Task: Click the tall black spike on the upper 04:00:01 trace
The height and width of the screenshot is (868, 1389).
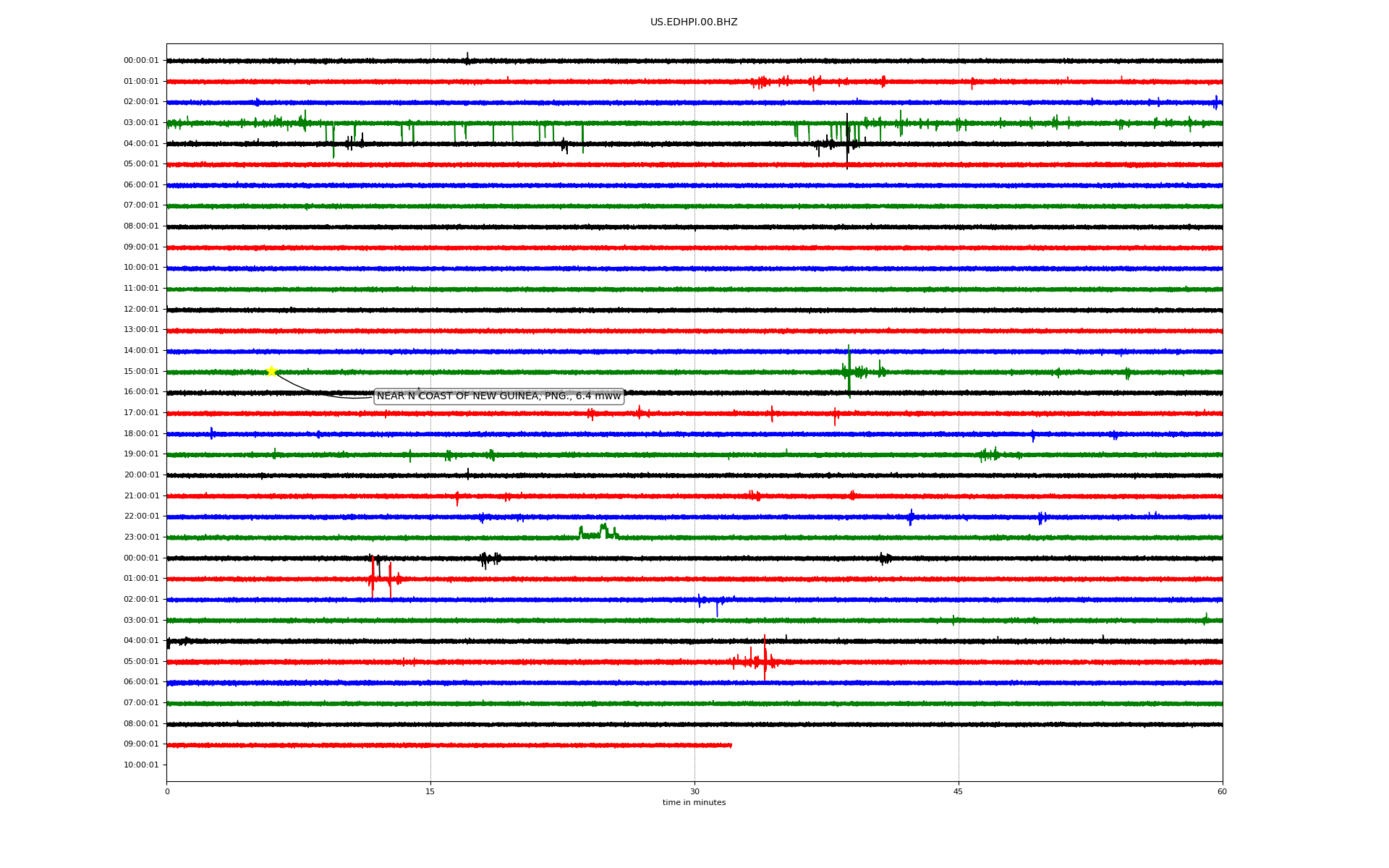Action: (x=847, y=141)
